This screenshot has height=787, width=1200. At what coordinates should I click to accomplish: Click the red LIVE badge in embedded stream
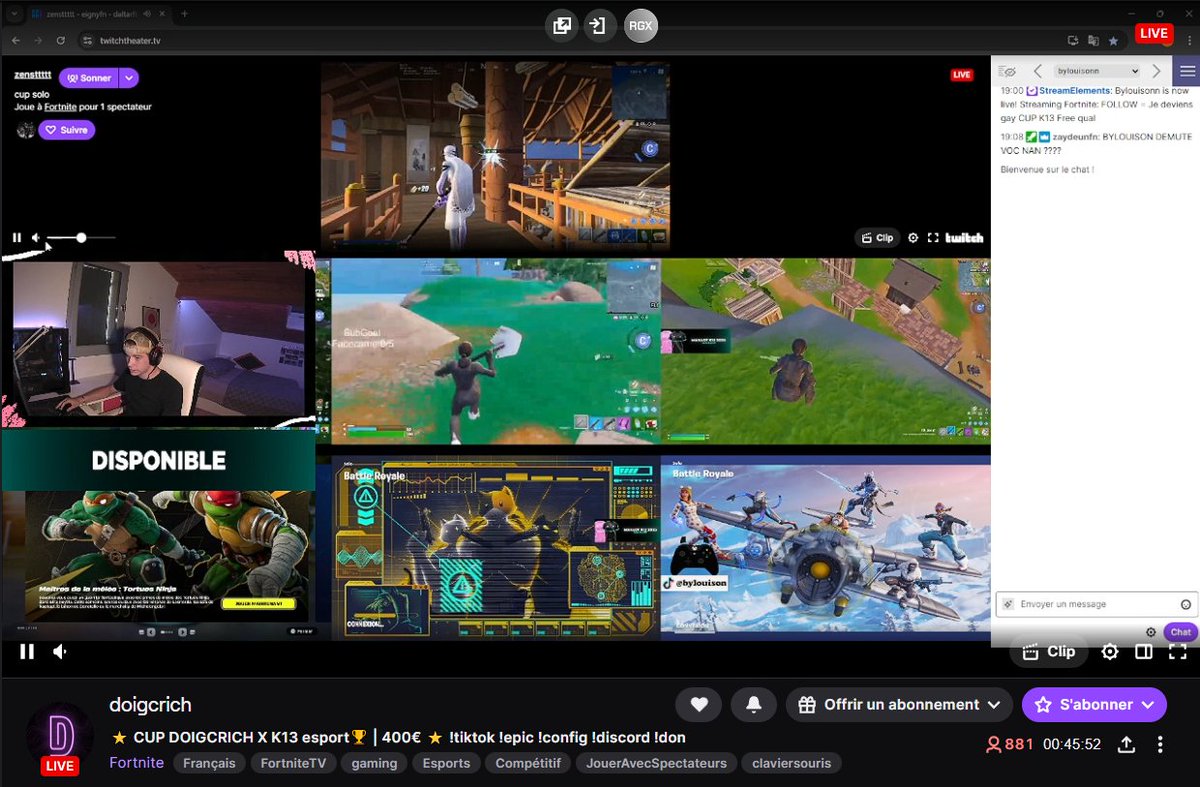pyautogui.click(x=962, y=75)
